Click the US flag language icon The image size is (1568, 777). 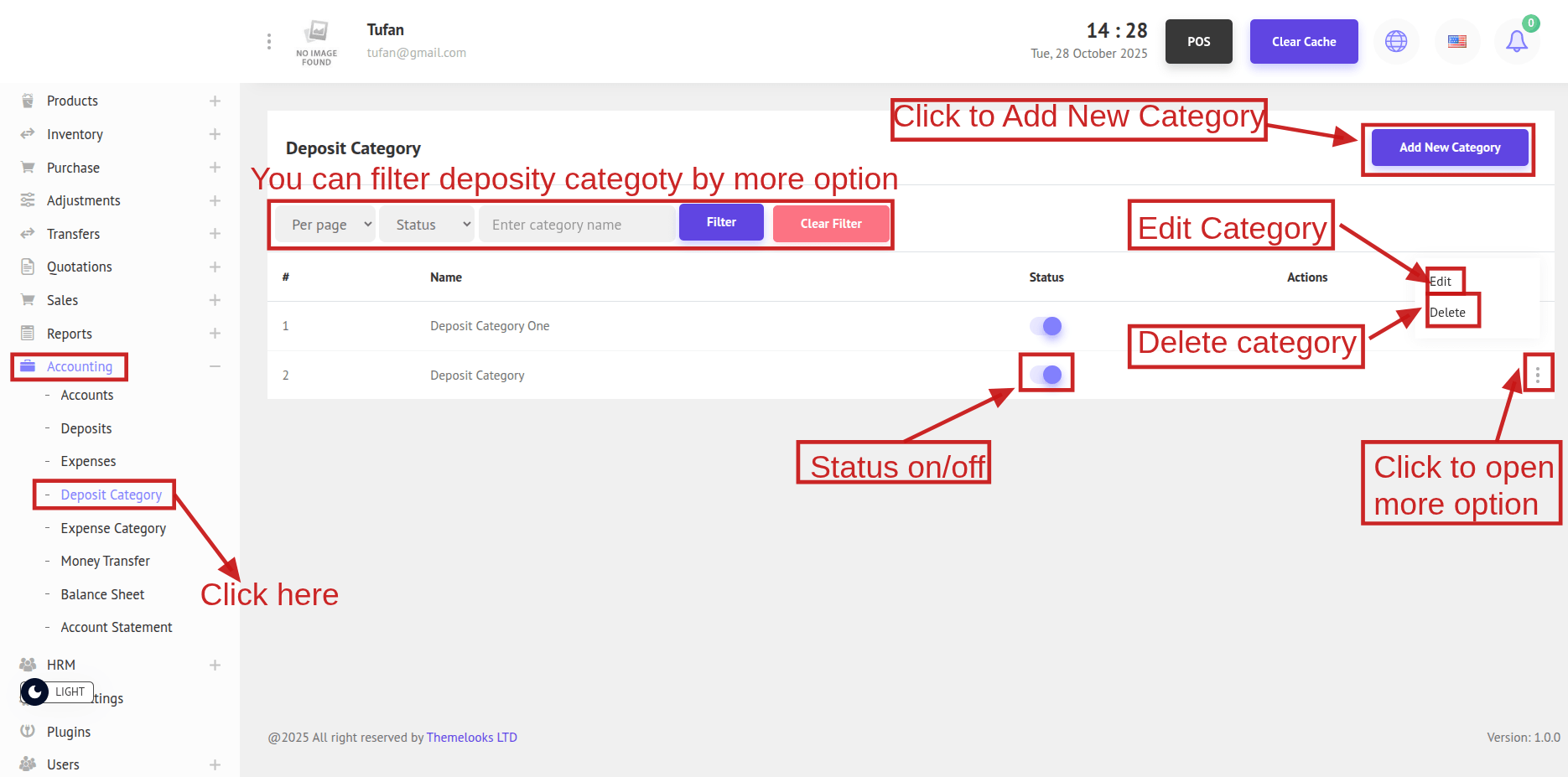[x=1457, y=41]
